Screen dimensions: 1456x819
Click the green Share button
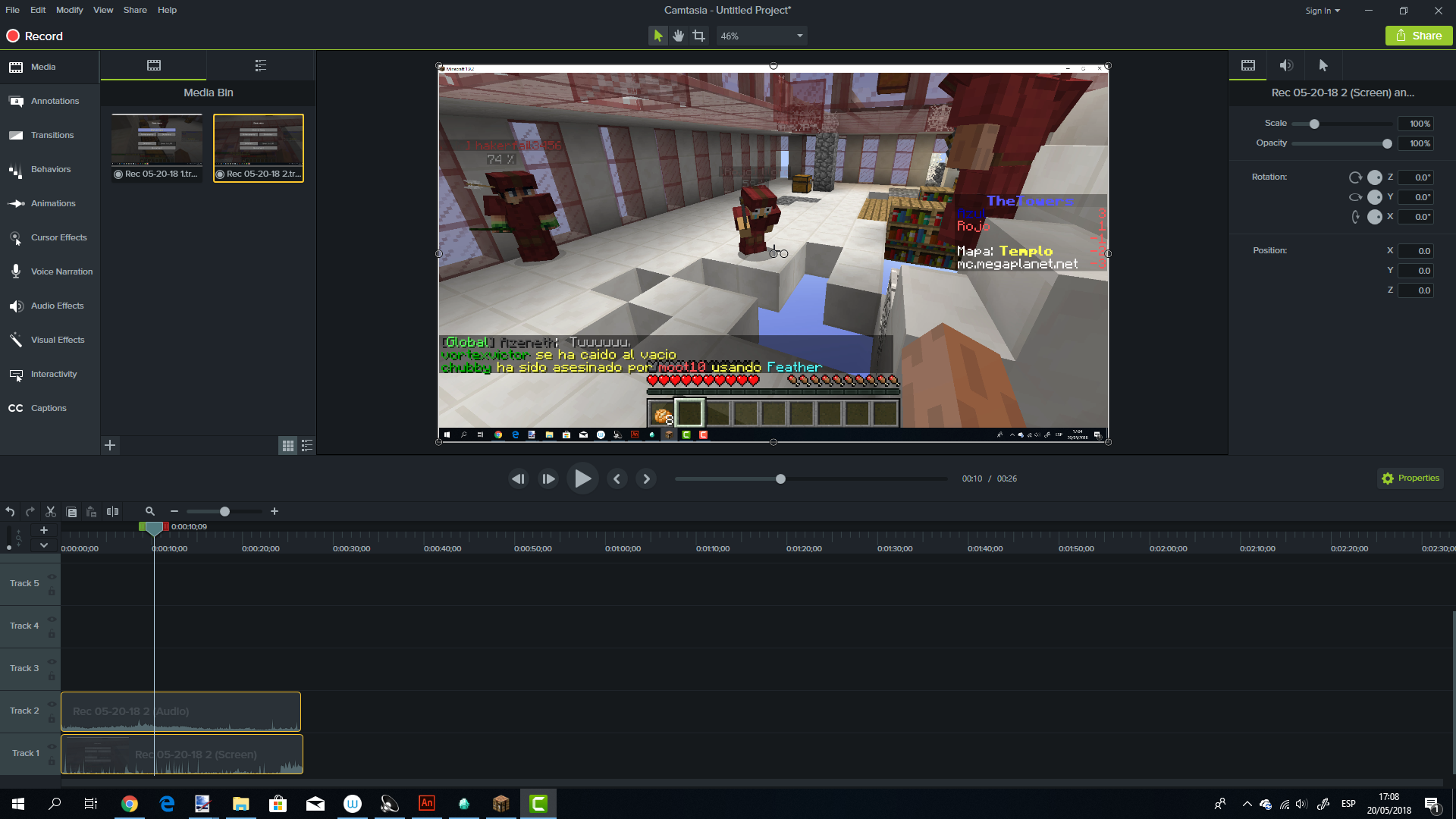[1419, 36]
